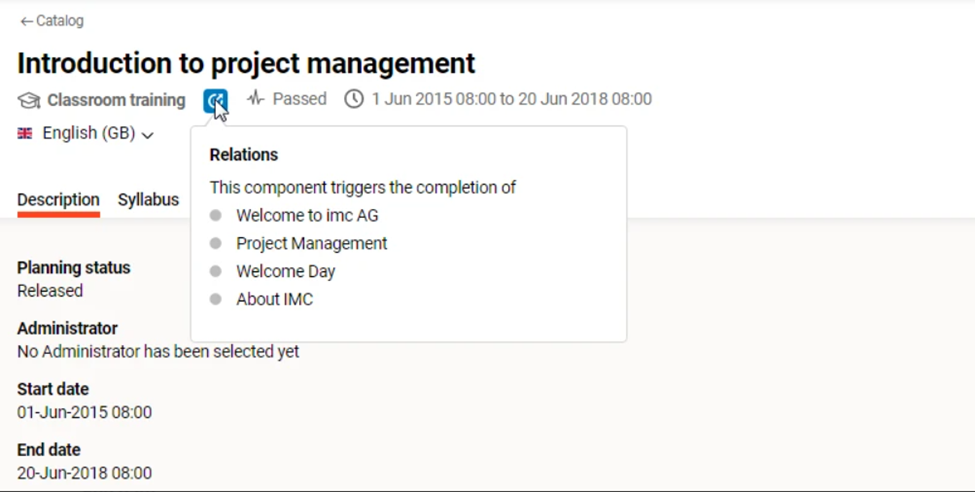Click the classroom training graduation cap icon
This screenshot has height=492, width=975.
tap(29, 100)
